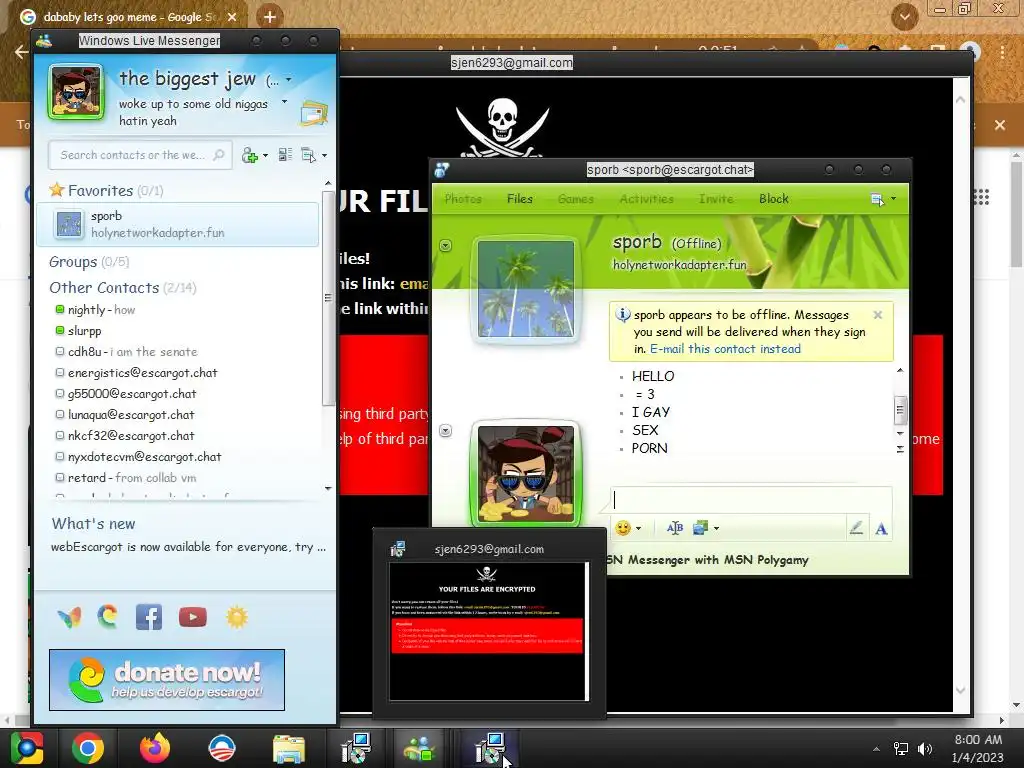The image size is (1024, 768).
Task: Click the network tray icon
Action: coord(901,748)
